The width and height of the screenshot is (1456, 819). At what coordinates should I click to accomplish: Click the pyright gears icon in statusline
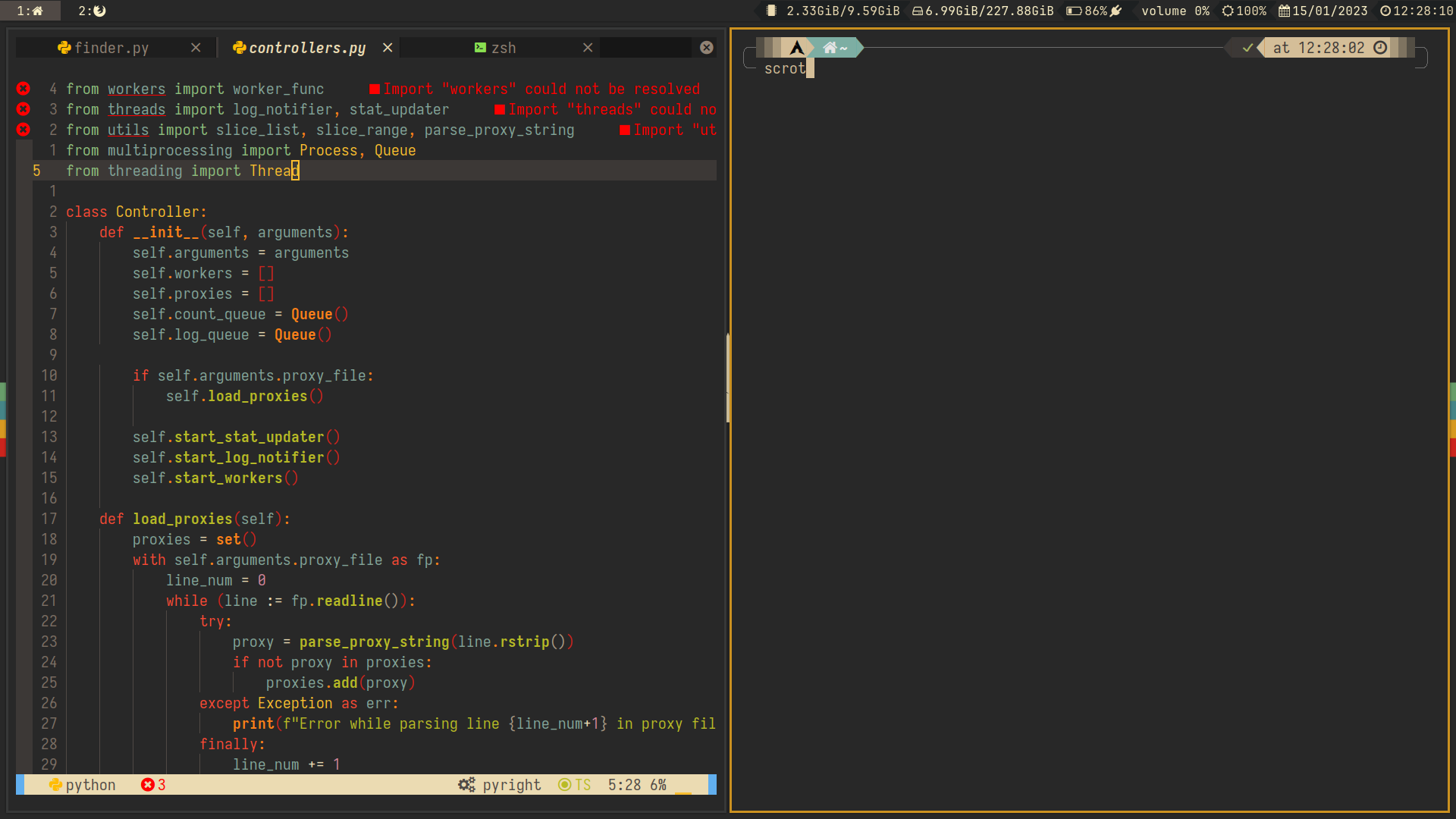click(466, 785)
